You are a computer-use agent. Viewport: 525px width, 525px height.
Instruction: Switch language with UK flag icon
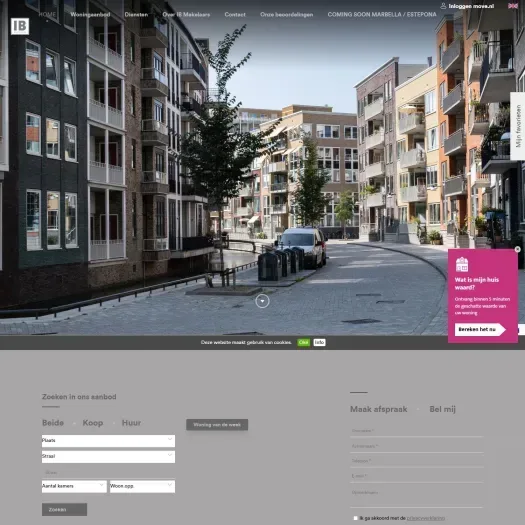513,6
